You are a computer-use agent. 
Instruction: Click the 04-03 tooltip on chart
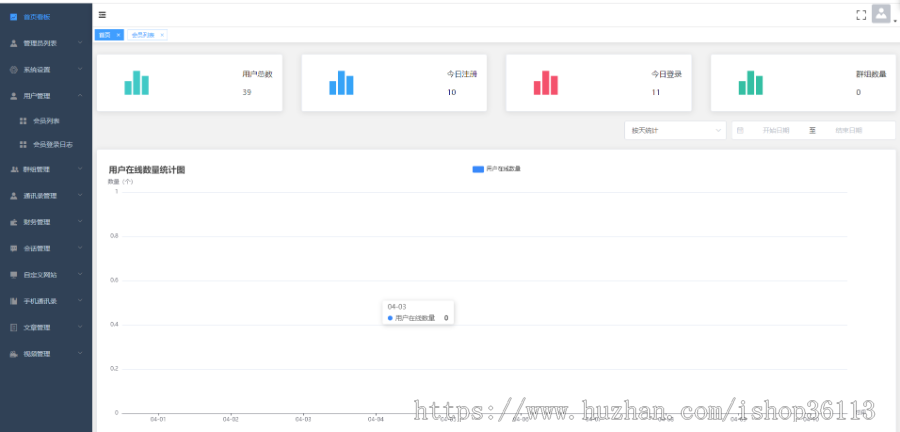click(418, 313)
